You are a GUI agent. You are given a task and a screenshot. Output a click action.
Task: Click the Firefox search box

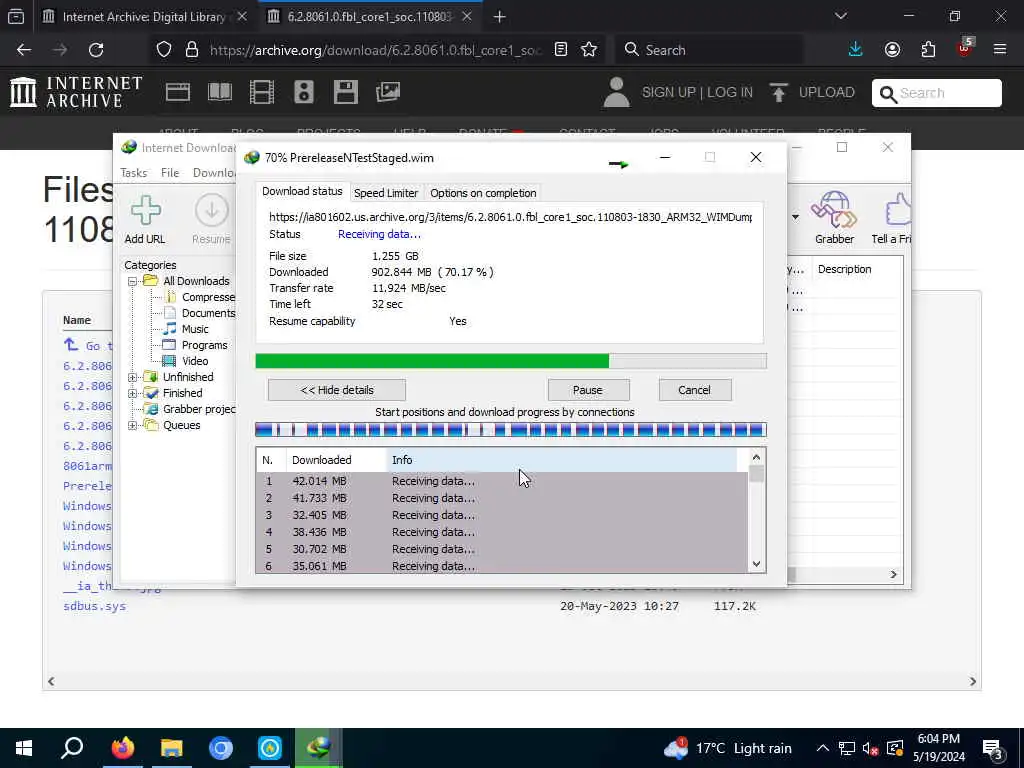coord(709,50)
